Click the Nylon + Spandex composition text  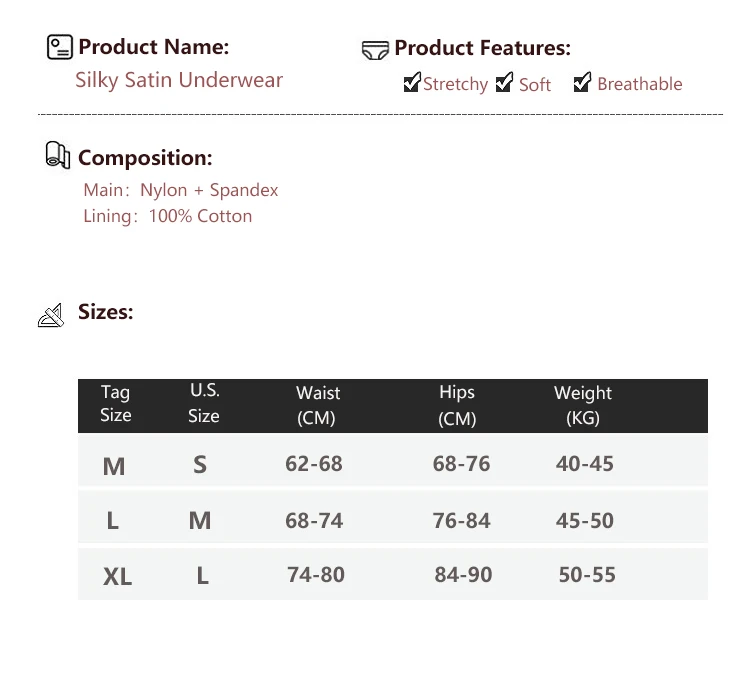tap(209, 190)
